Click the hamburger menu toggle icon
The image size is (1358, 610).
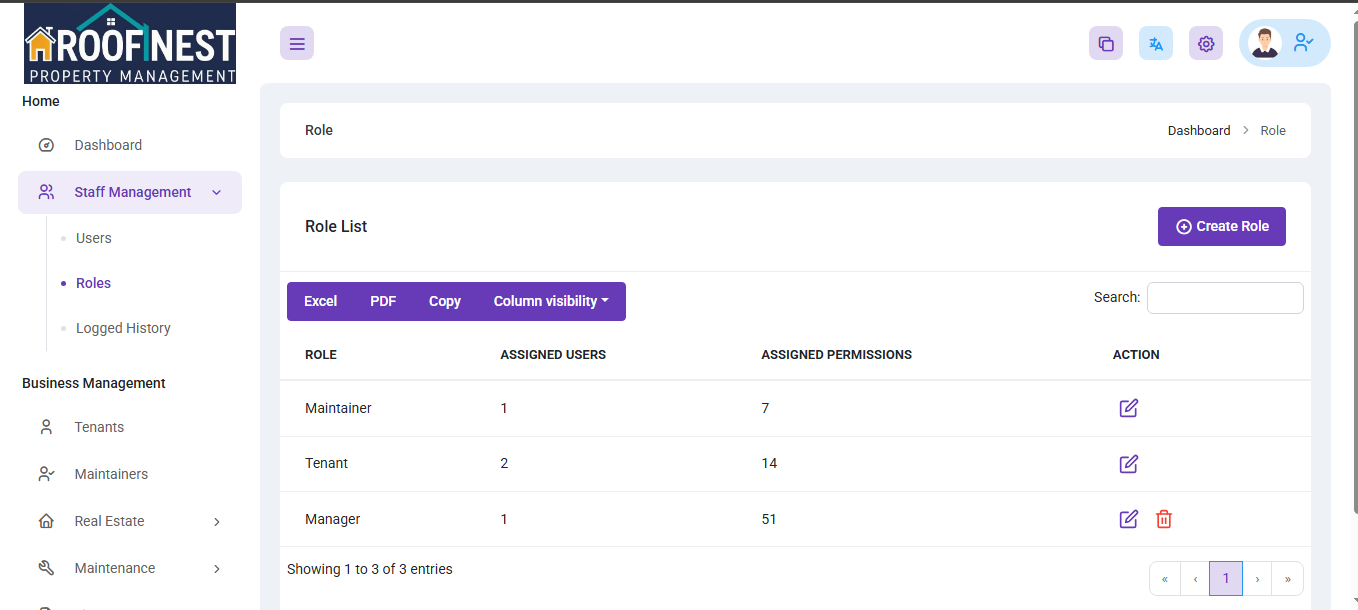pyautogui.click(x=297, y=43)
